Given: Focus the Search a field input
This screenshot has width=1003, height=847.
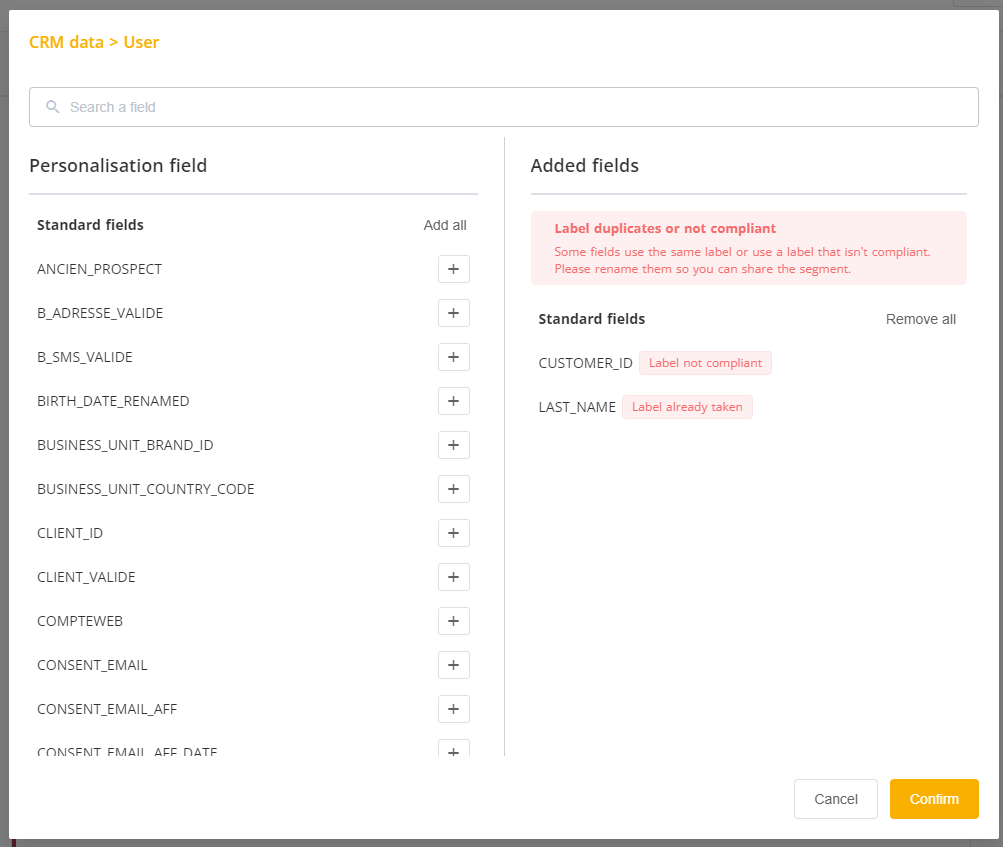Looking at the screenshot, I should 503,107.
